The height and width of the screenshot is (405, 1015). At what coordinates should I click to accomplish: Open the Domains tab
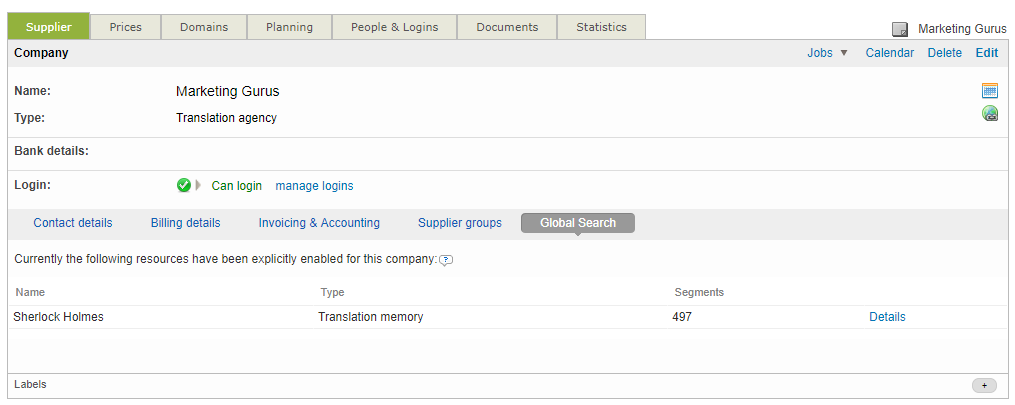tap(204, 27)
